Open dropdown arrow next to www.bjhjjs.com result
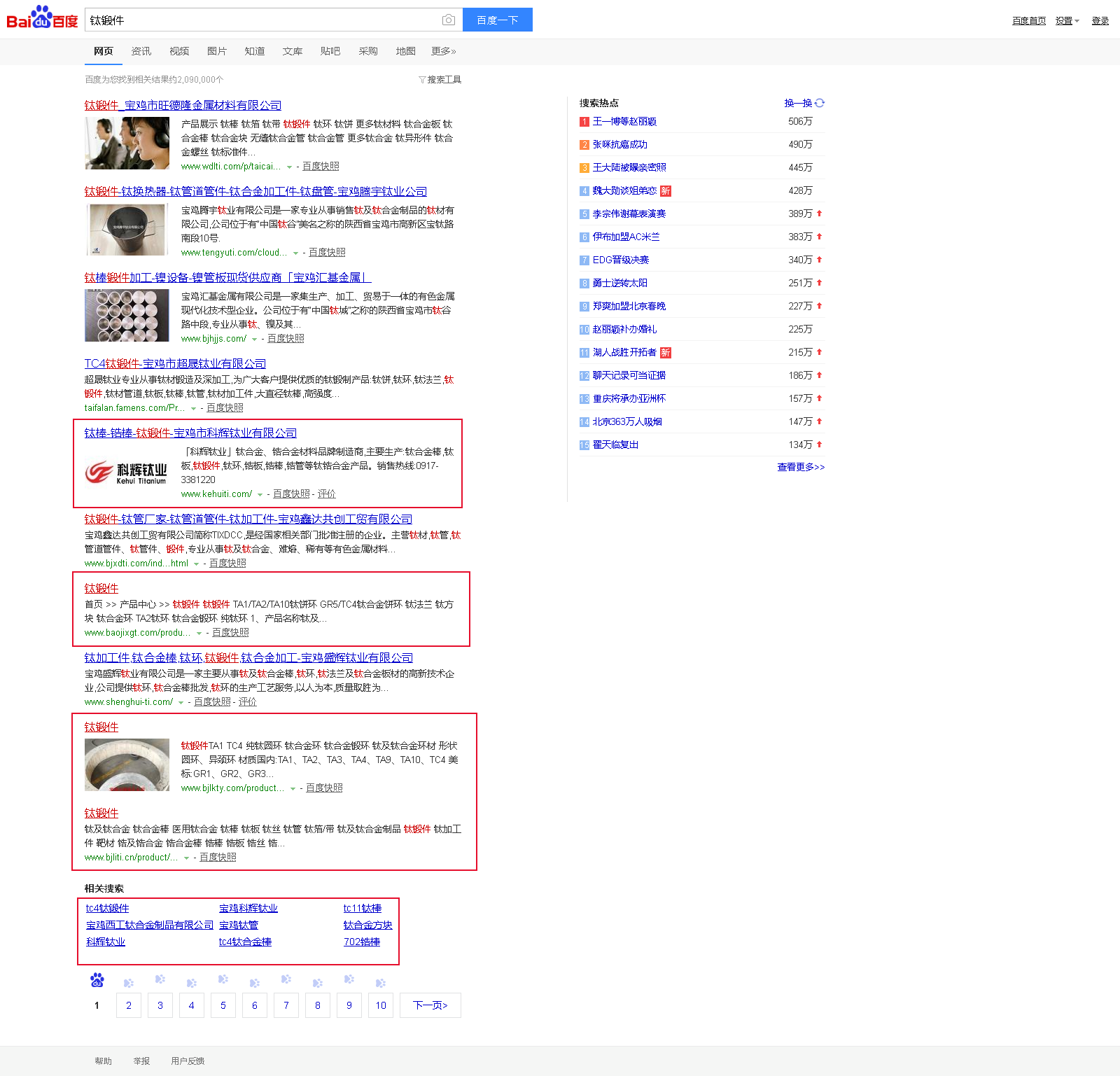The width and height of the screenshot is (1120, 1076). 255,340
